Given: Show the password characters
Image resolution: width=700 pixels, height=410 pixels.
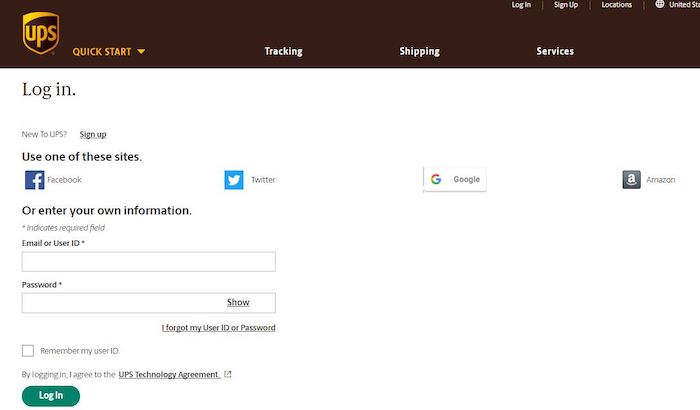Looking at the screenshot, I should [x=238, y=302].
